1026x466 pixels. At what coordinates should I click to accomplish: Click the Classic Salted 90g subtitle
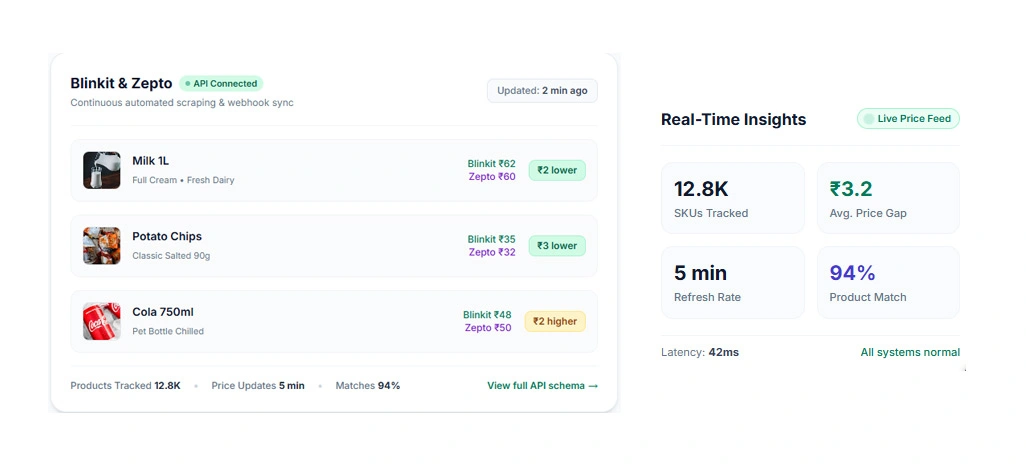click(171, 256)
